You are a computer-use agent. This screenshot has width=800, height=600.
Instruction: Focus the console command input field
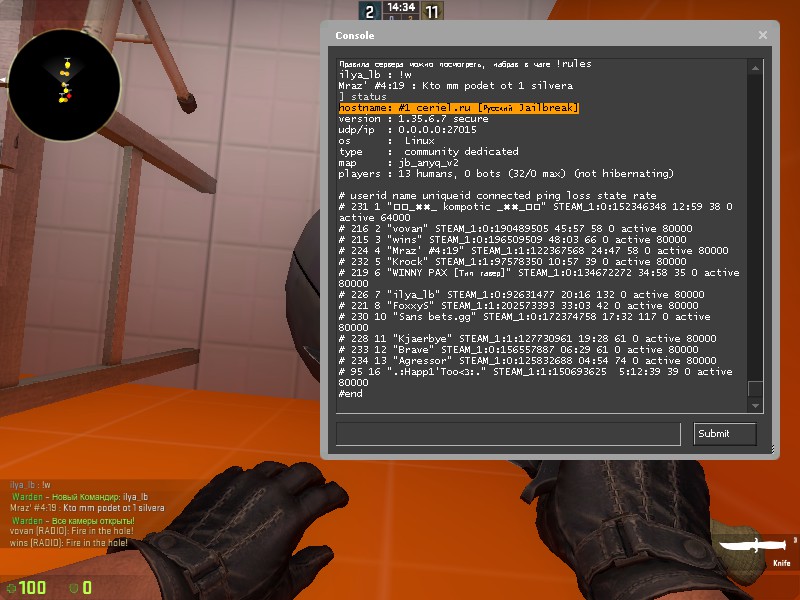pyautogui.click(x=509, y=433)
